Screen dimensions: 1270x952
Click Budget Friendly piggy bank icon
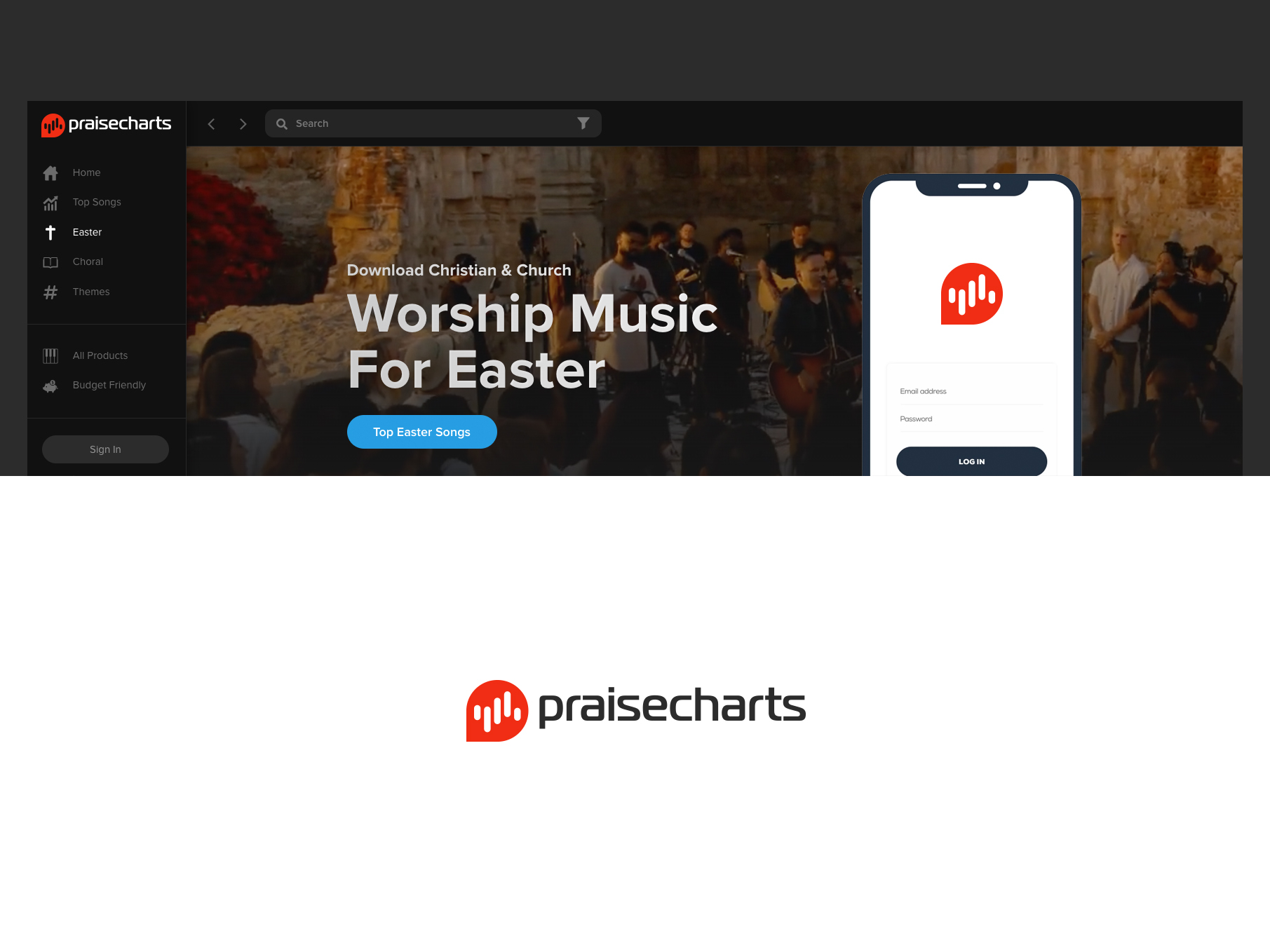[x=50, y=386]
